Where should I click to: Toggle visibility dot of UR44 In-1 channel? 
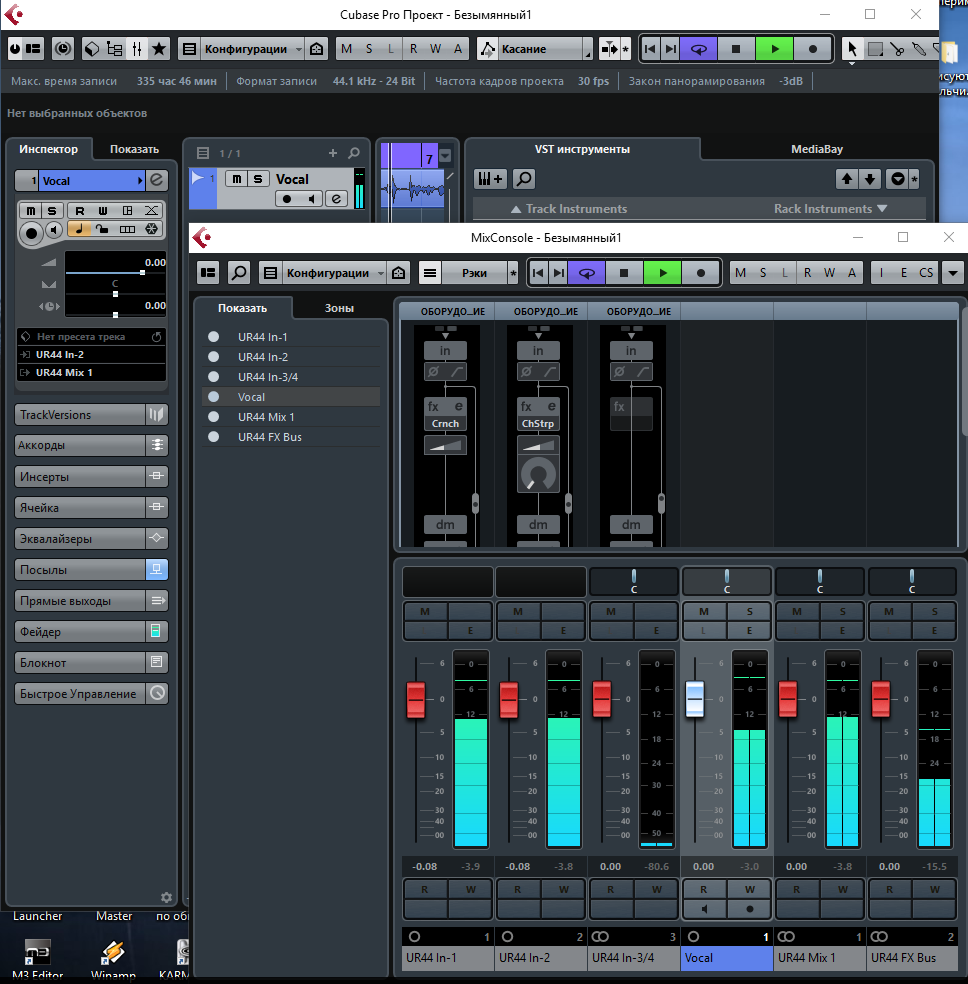point(213,337)
